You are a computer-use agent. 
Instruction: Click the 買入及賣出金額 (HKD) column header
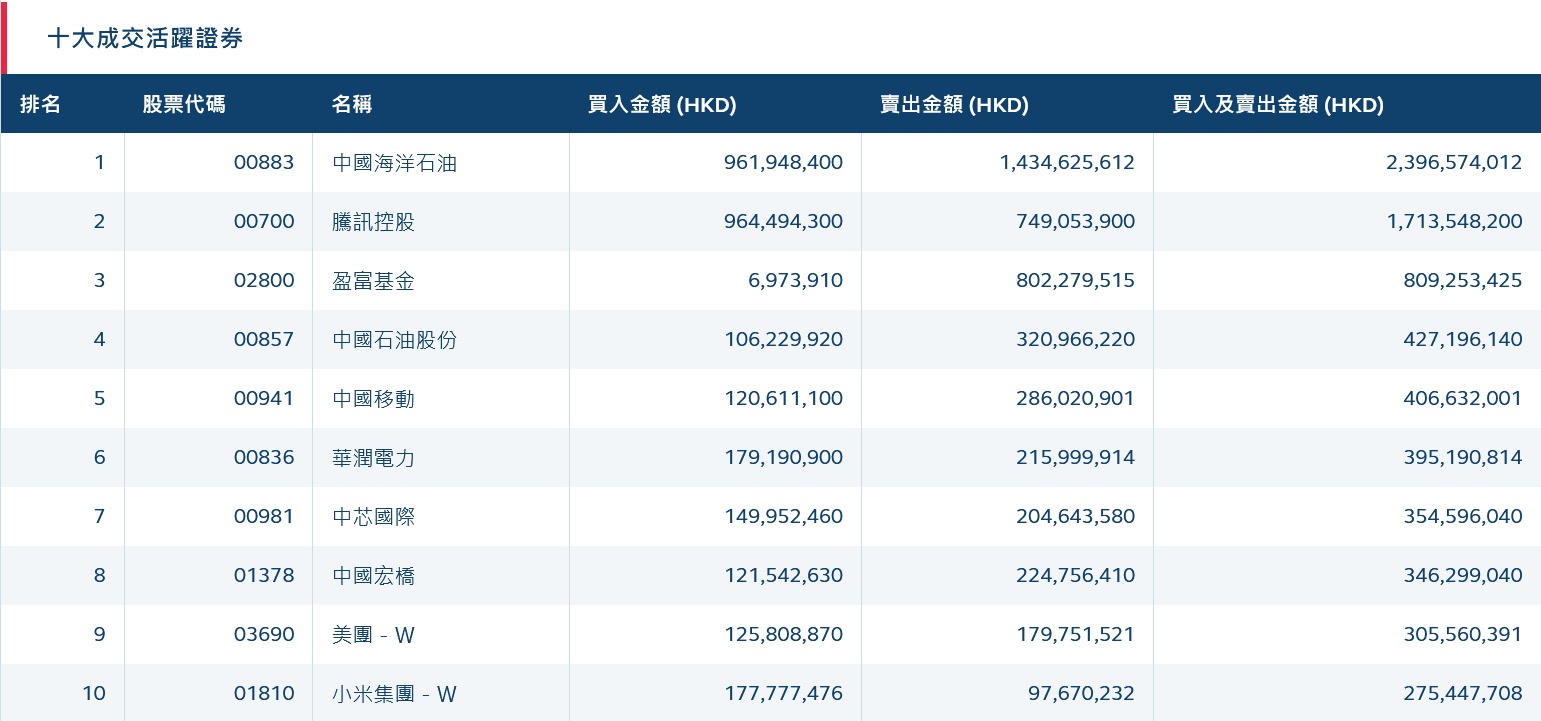[1278, 104]
